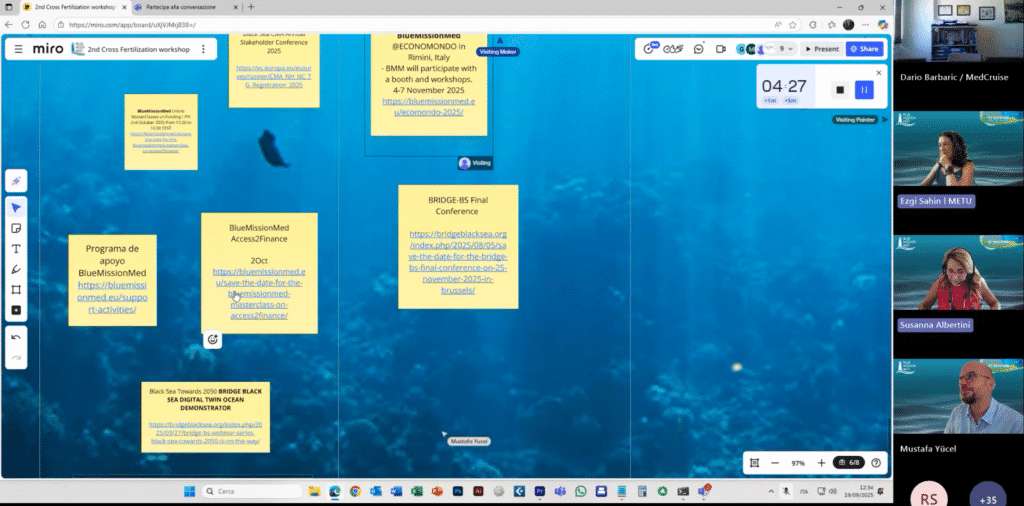Click the blue Share button
Image resolution: width=1024 pixels, height=506 pixels.
click(864, 48)
